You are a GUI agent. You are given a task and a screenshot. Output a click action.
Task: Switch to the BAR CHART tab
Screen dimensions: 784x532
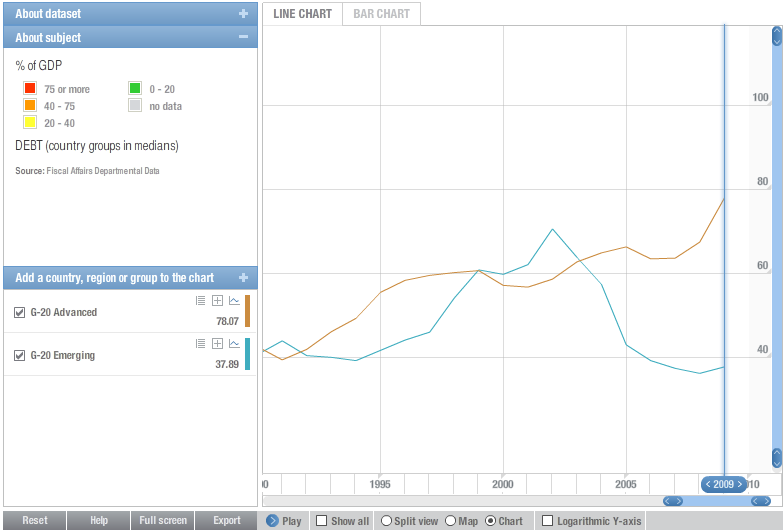click(382, 14)
